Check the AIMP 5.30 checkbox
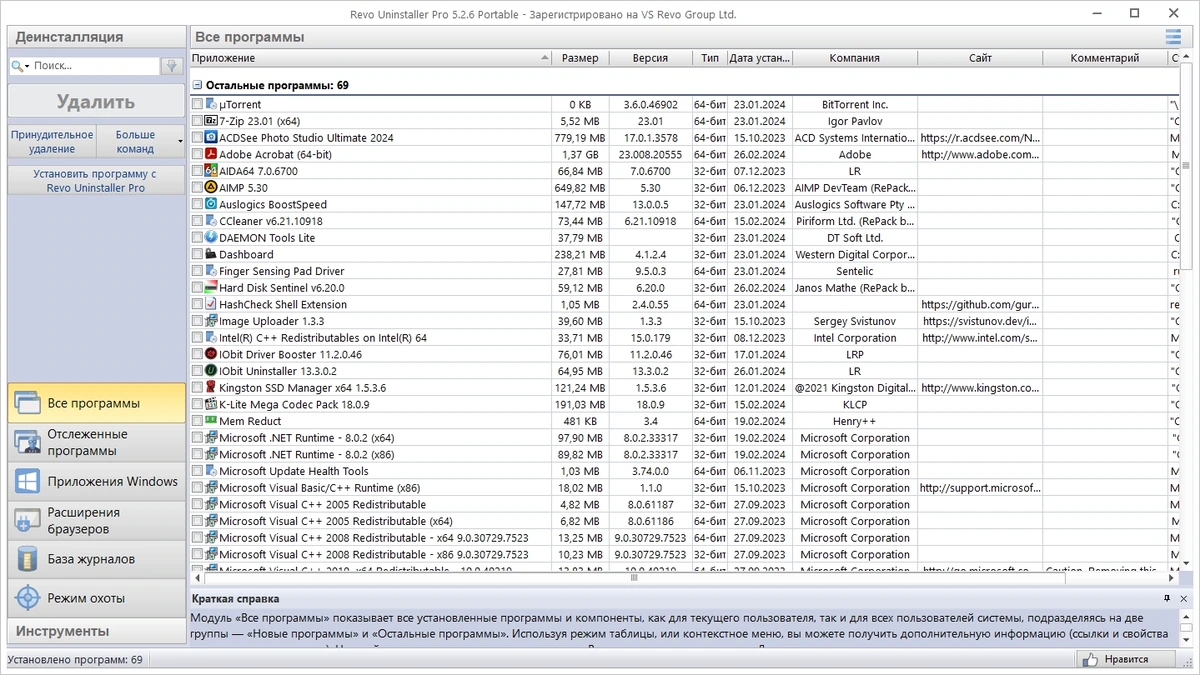 click(x=197, y=187)
